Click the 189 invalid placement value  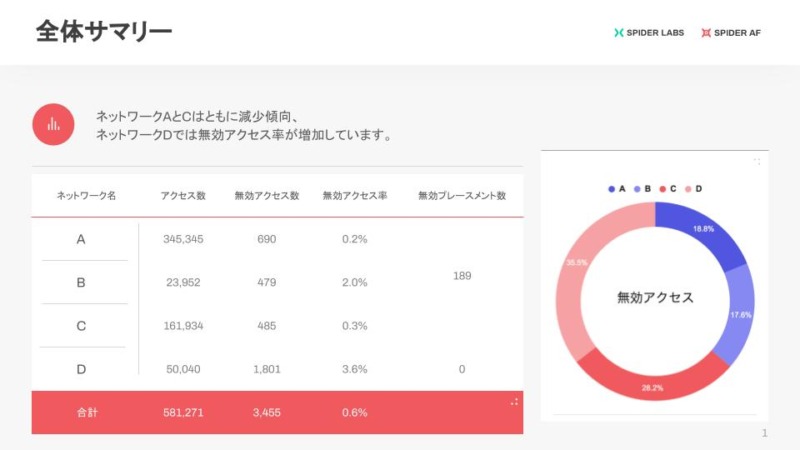tap(462, 276)
